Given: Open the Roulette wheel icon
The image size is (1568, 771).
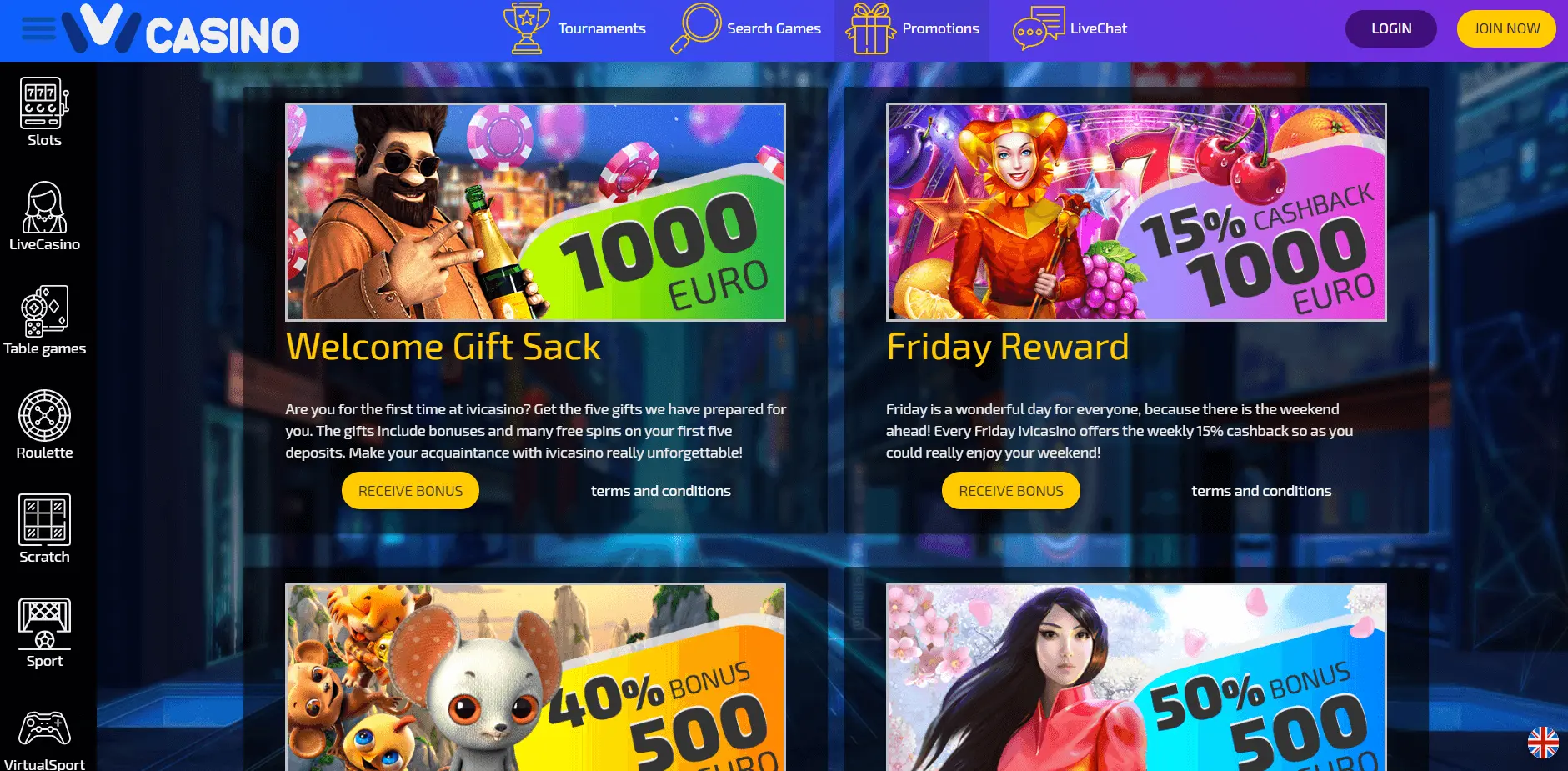Looking at the screenshot, I should coord(44,416).
